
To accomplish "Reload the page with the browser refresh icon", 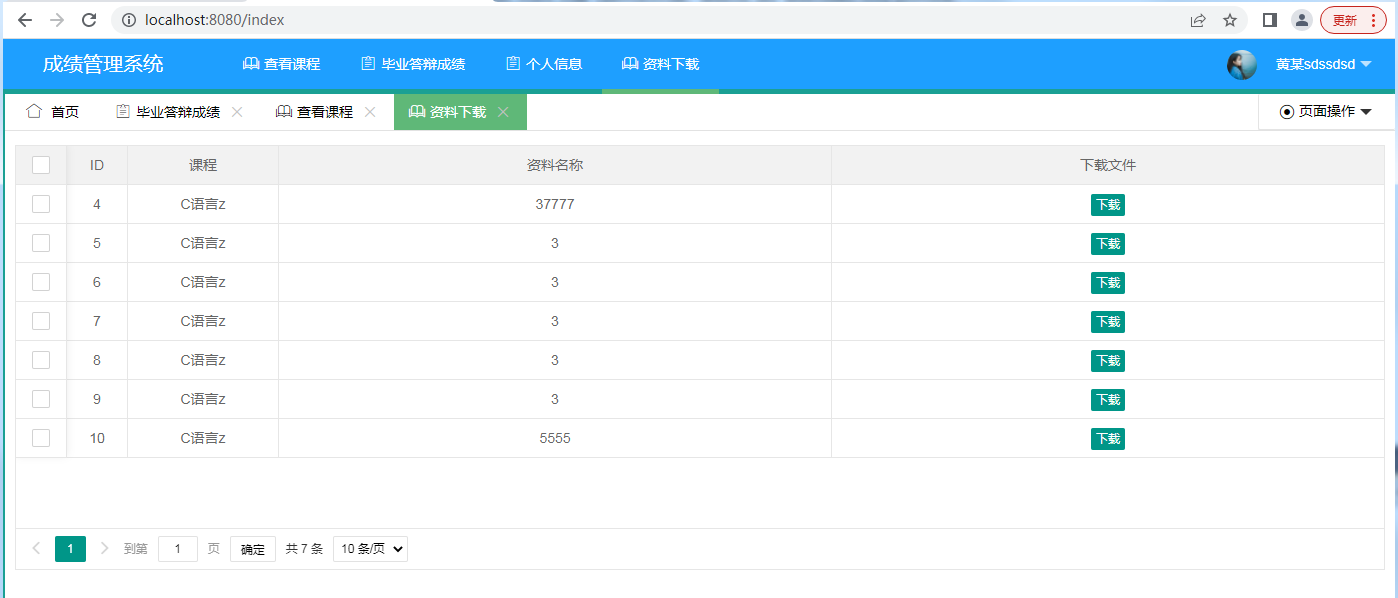I will [x=89, y=20].
